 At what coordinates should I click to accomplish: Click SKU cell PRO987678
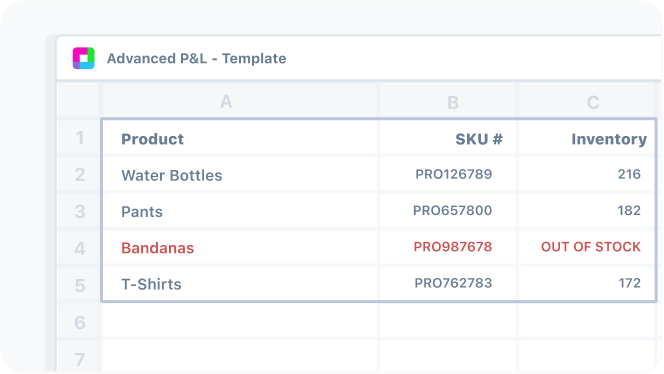(448, 247)
